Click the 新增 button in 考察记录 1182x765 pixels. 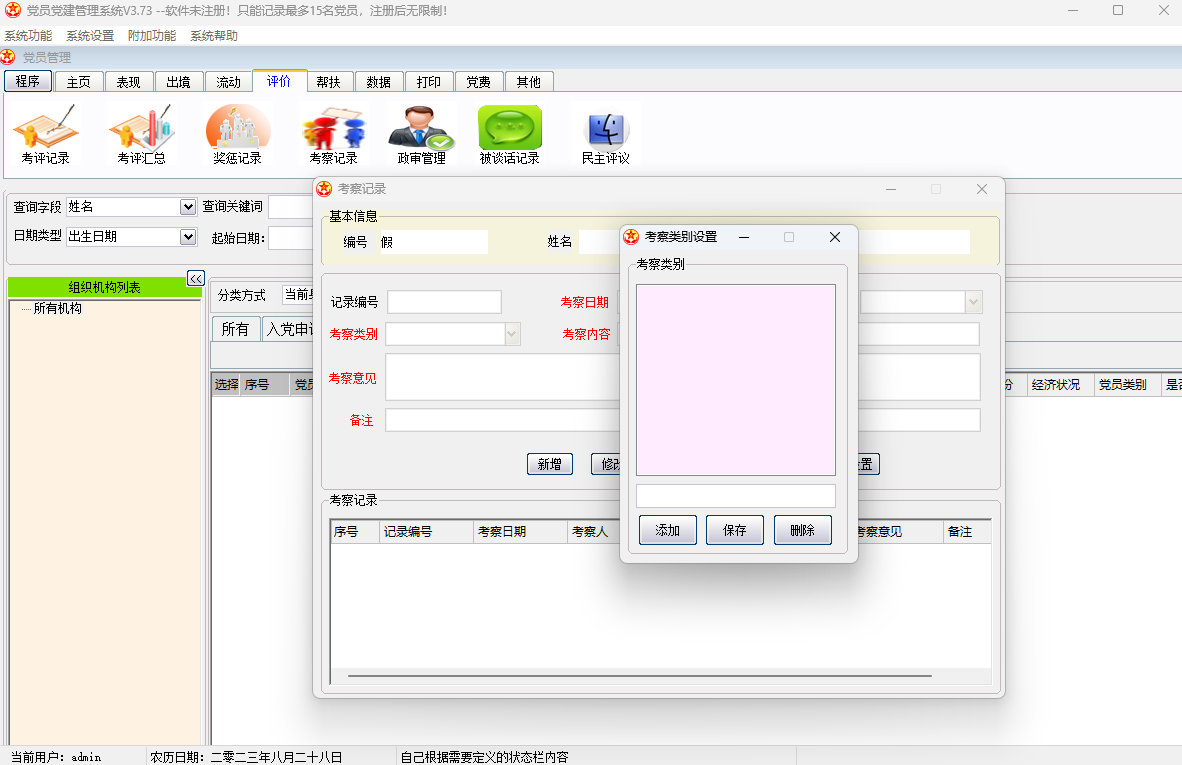(x=550, y=464)
